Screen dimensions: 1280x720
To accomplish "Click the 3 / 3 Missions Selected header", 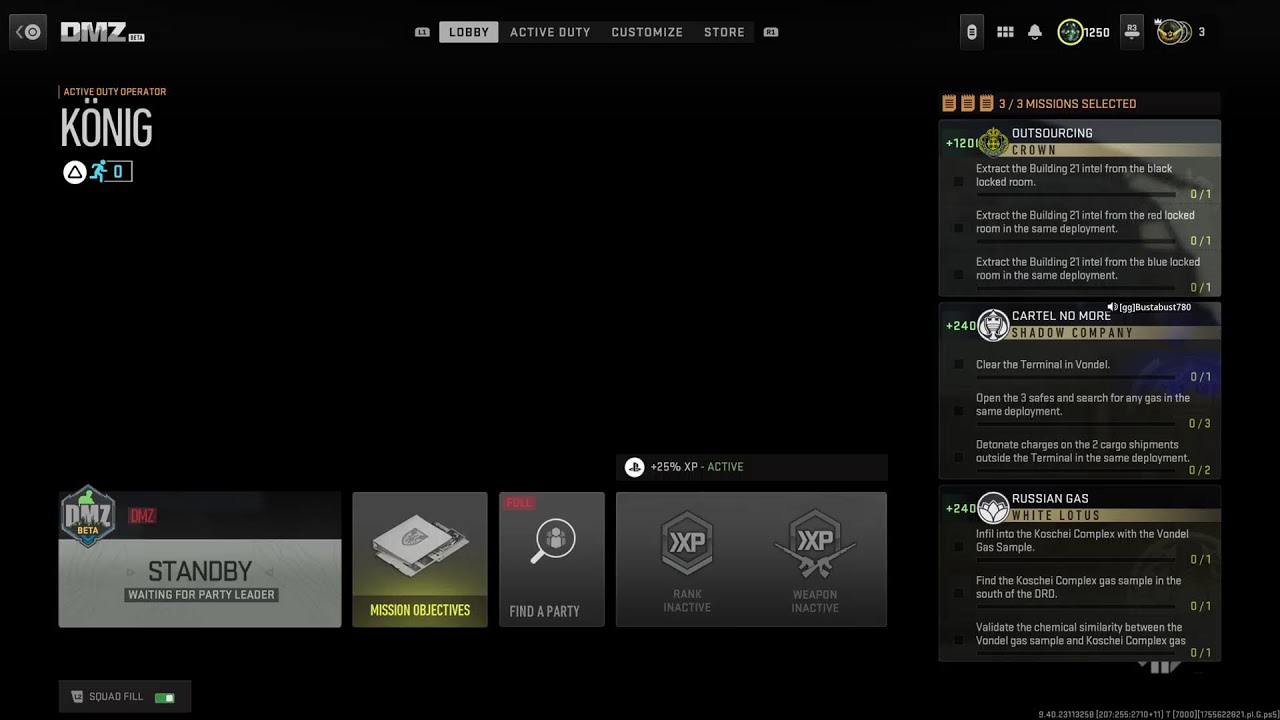I will click(1067, 104).
